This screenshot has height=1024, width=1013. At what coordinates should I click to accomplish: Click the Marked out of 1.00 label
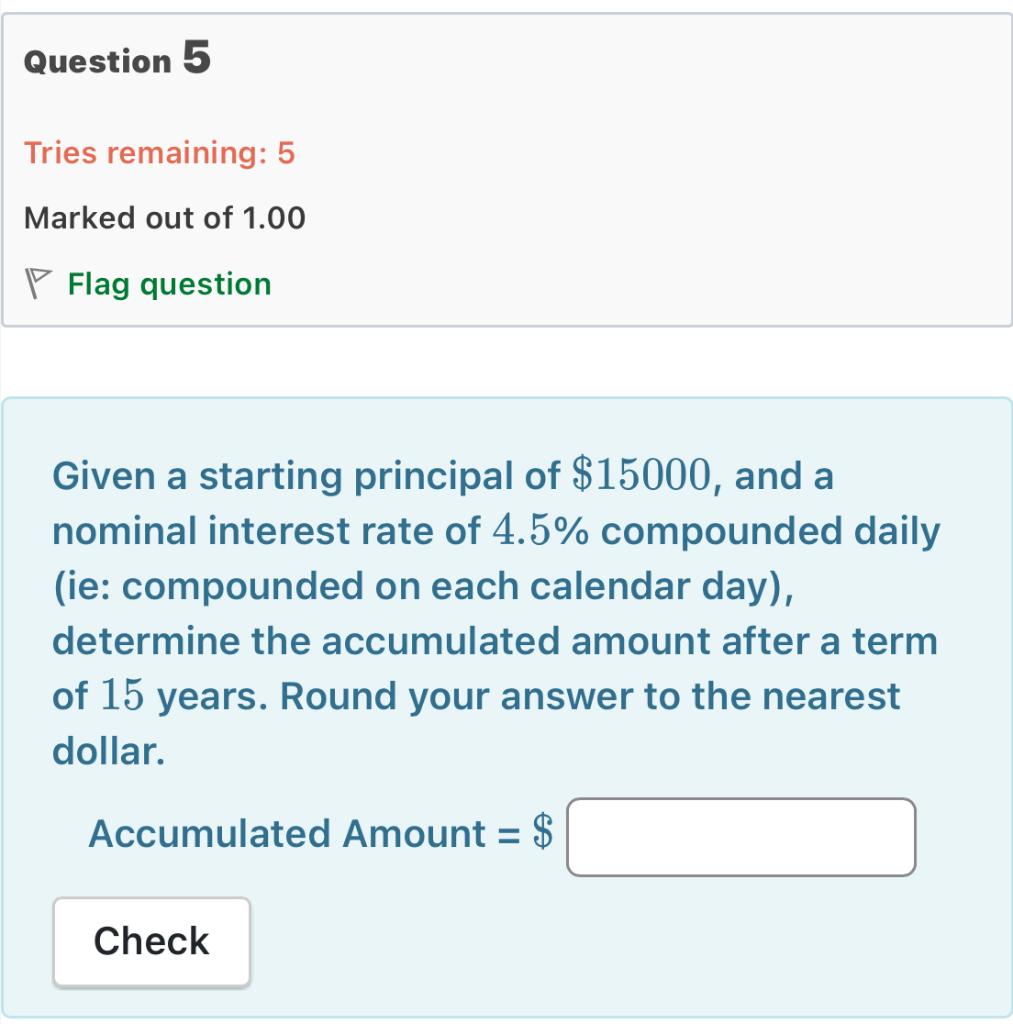coord(165,217)
